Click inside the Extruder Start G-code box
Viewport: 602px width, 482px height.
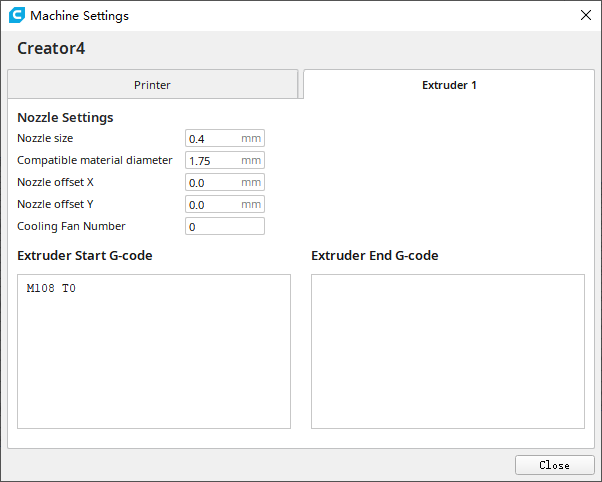tap(154, 351)
